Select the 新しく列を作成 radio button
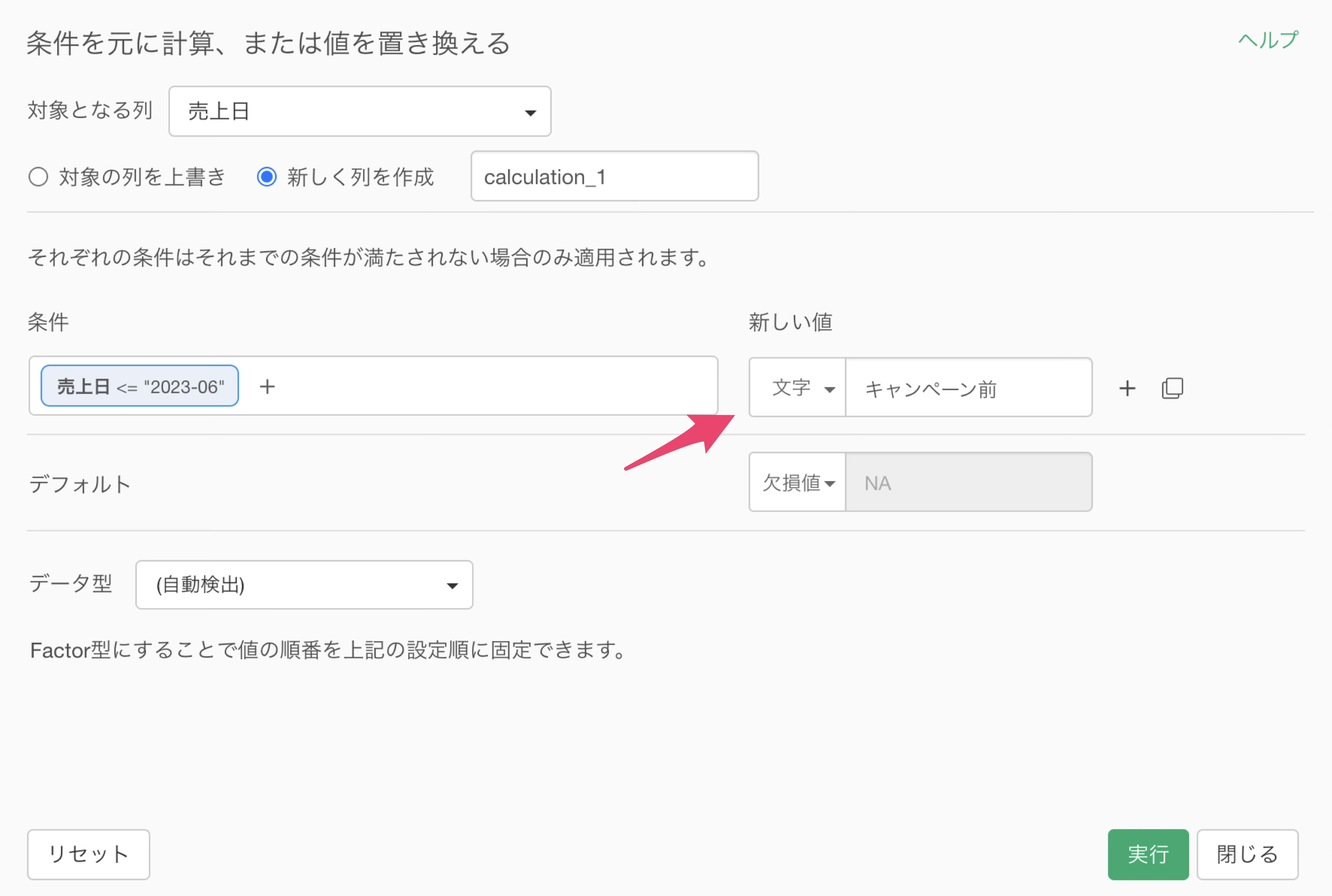1332x896 pixels. tap(266, 177)
